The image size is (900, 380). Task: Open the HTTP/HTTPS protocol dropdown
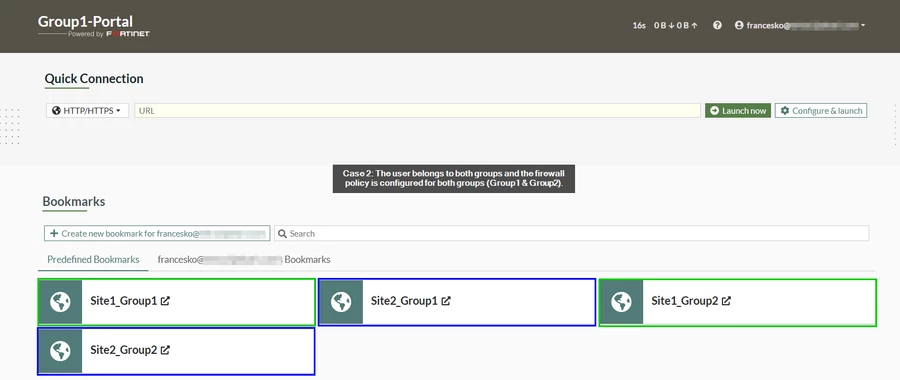87,111
